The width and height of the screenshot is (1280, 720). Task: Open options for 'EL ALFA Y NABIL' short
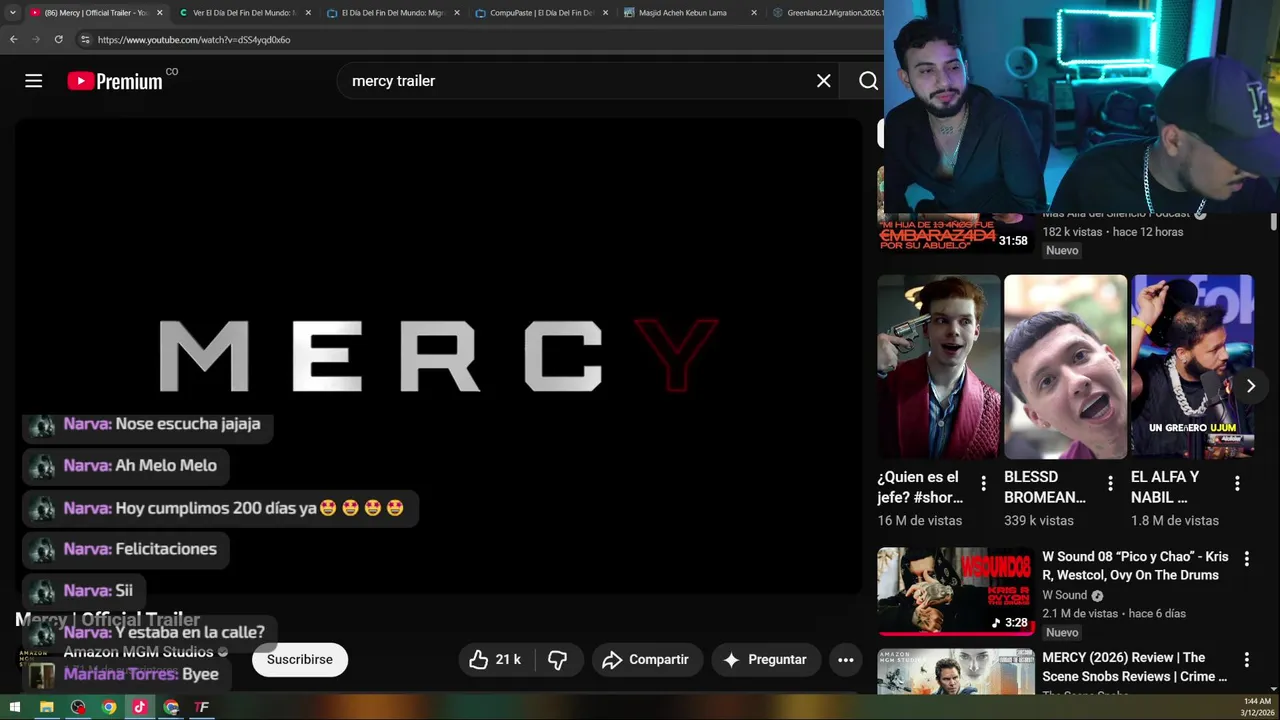coord(1237,484)
